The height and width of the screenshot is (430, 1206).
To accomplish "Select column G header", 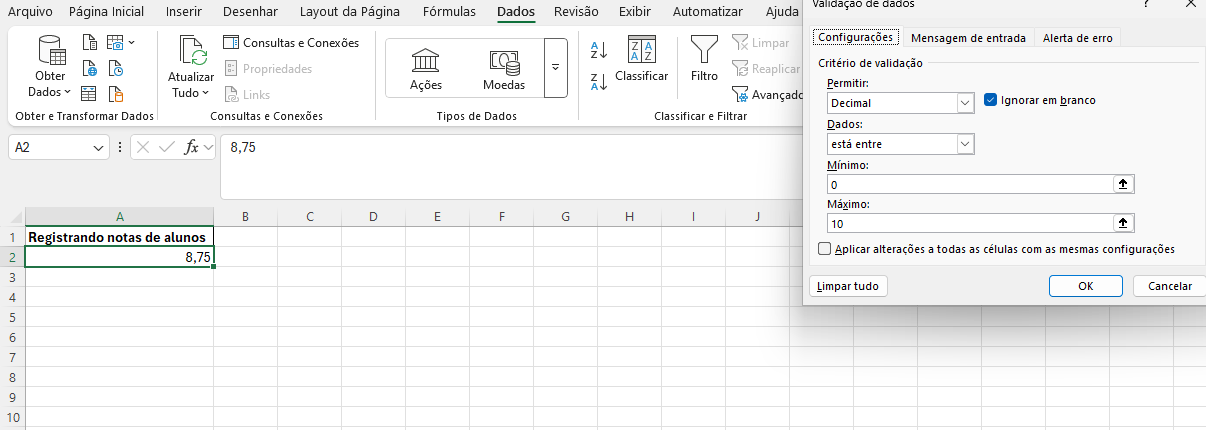I will coord(565,217).
